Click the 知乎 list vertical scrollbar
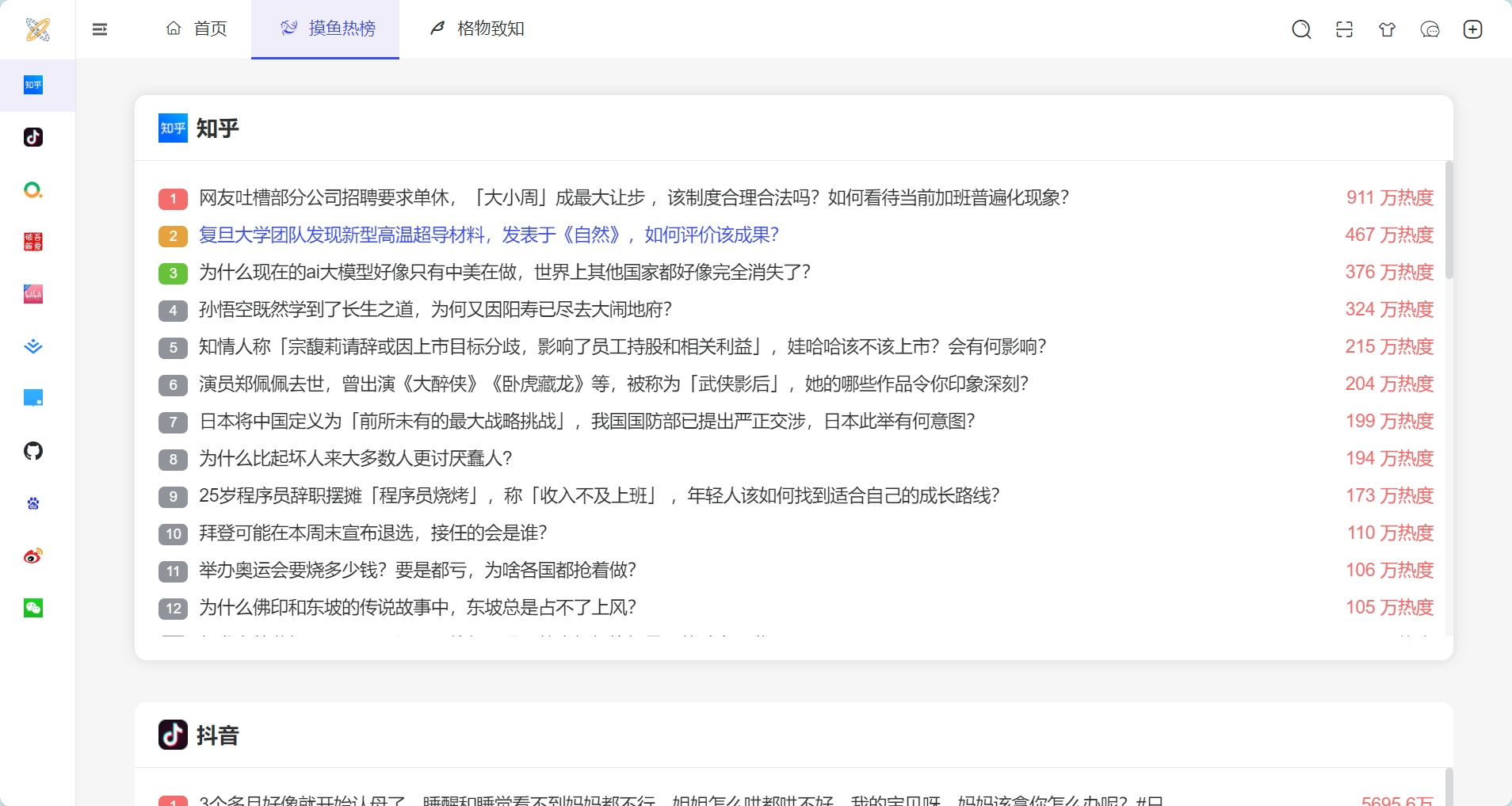Screen dimensions: 1512x806 click(x=1449, y=220)
